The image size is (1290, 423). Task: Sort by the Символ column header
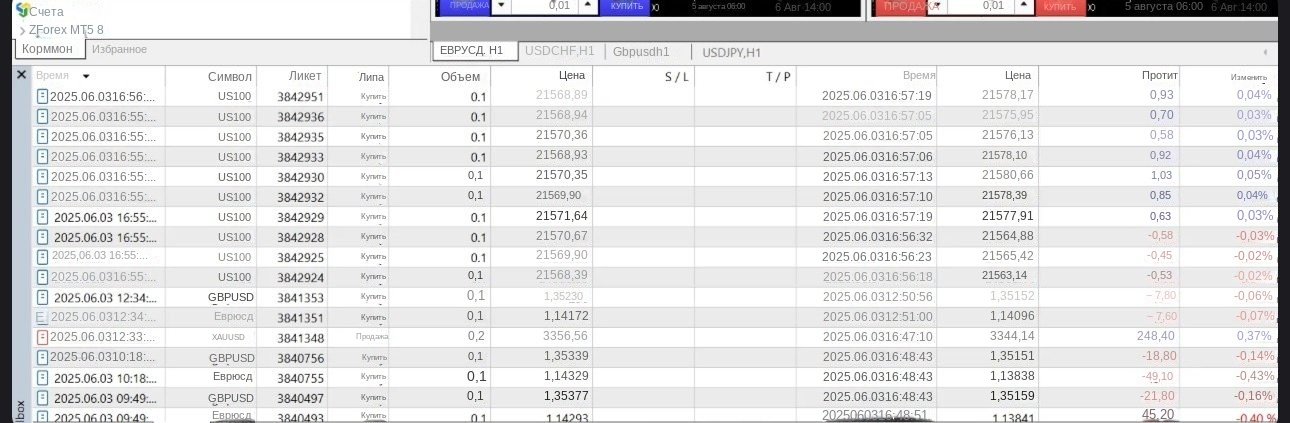tap(230, 76)
